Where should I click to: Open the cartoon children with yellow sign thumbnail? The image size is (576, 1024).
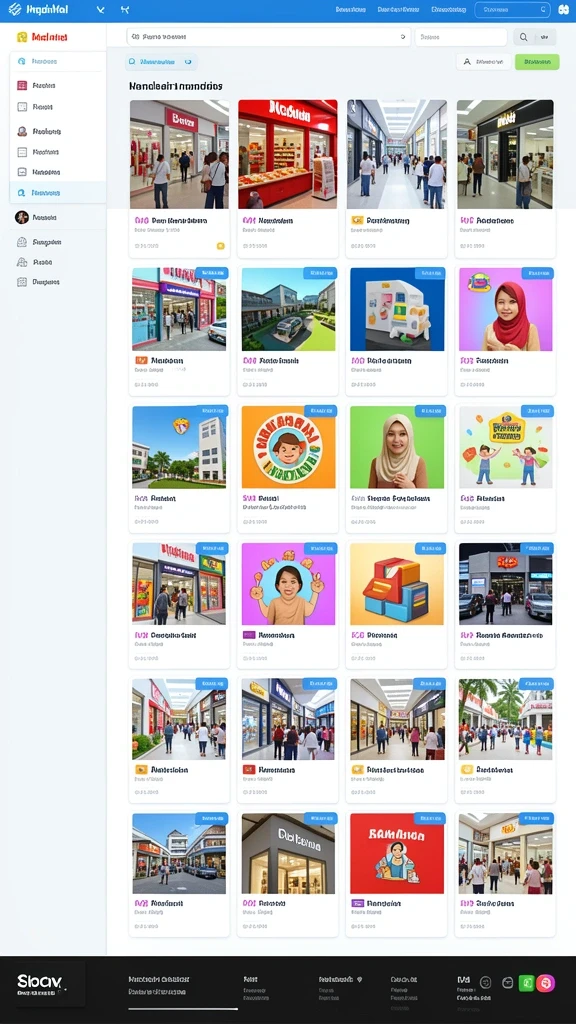505,447
